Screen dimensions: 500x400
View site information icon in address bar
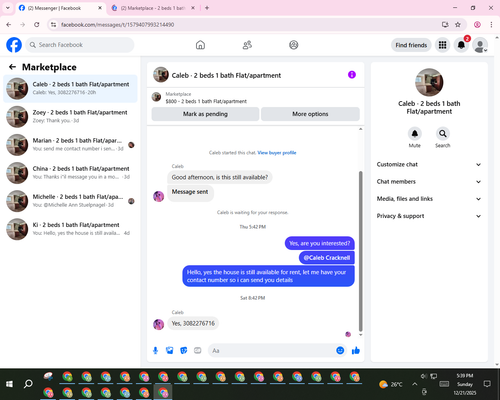coord(54,25)
